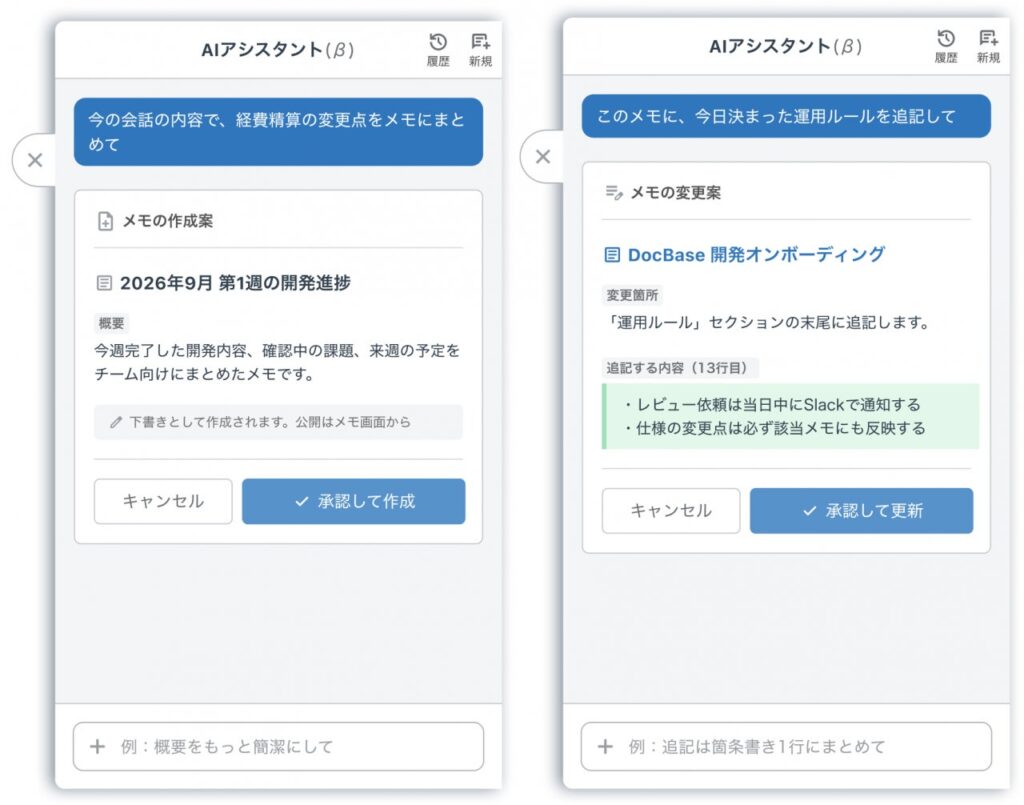Select the 2026年9月 第1週の開発進捗 title
This screenshot has height=805, width=1024.
coord(235,283)
